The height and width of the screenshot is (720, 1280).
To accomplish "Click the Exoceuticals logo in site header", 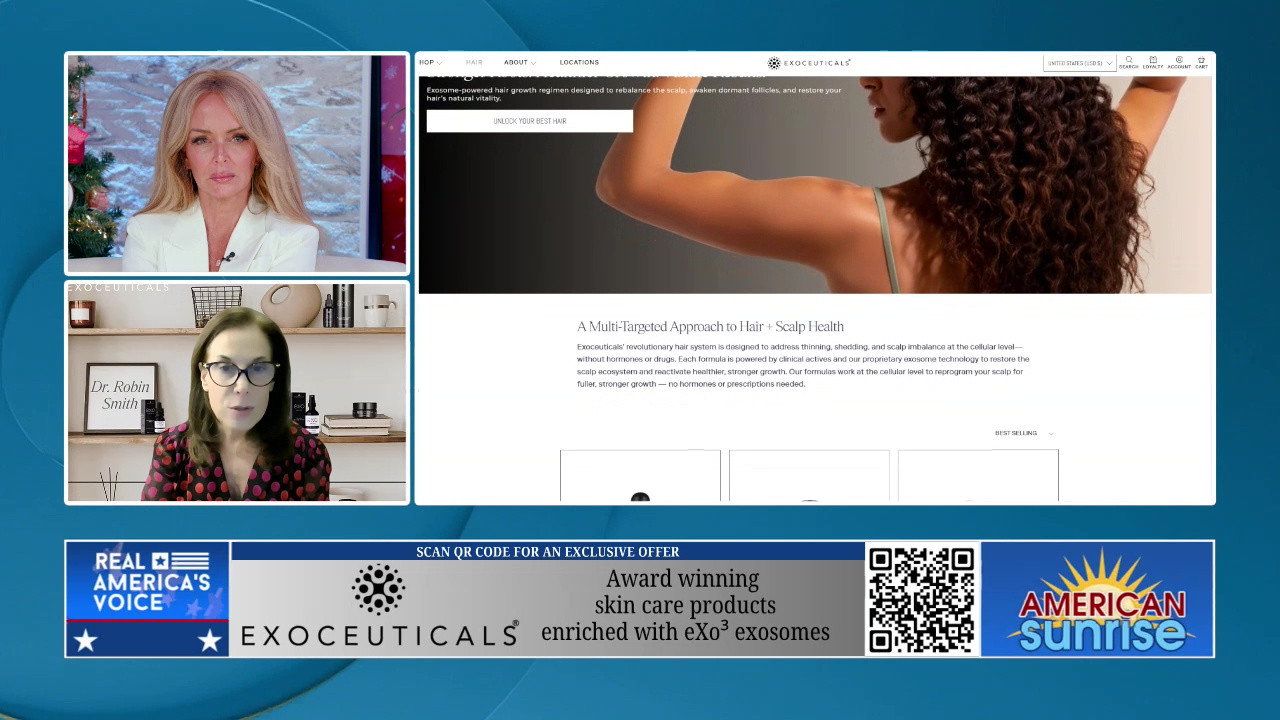I will point(809,63).
